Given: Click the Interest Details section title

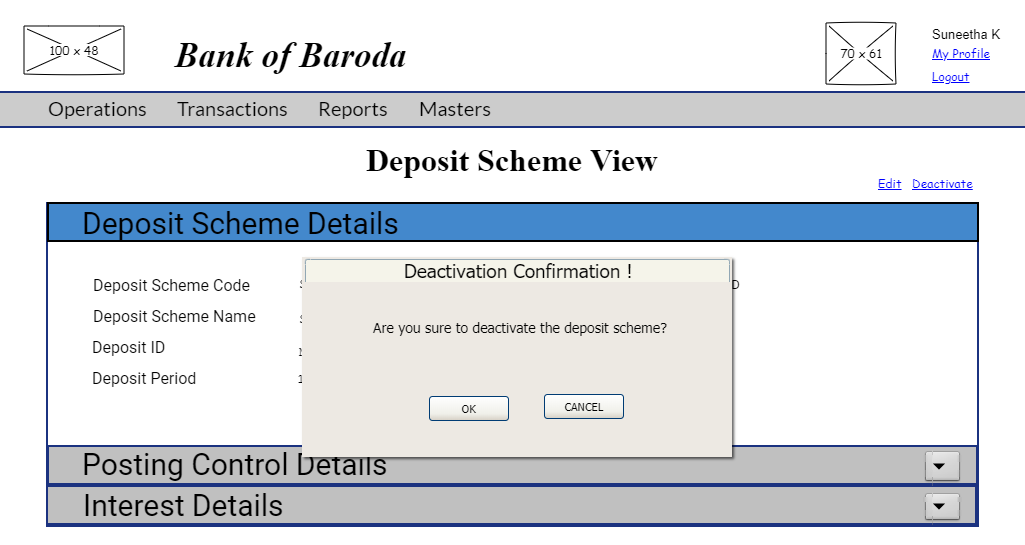Looking at the screenshot, I should tap(183, 506).
